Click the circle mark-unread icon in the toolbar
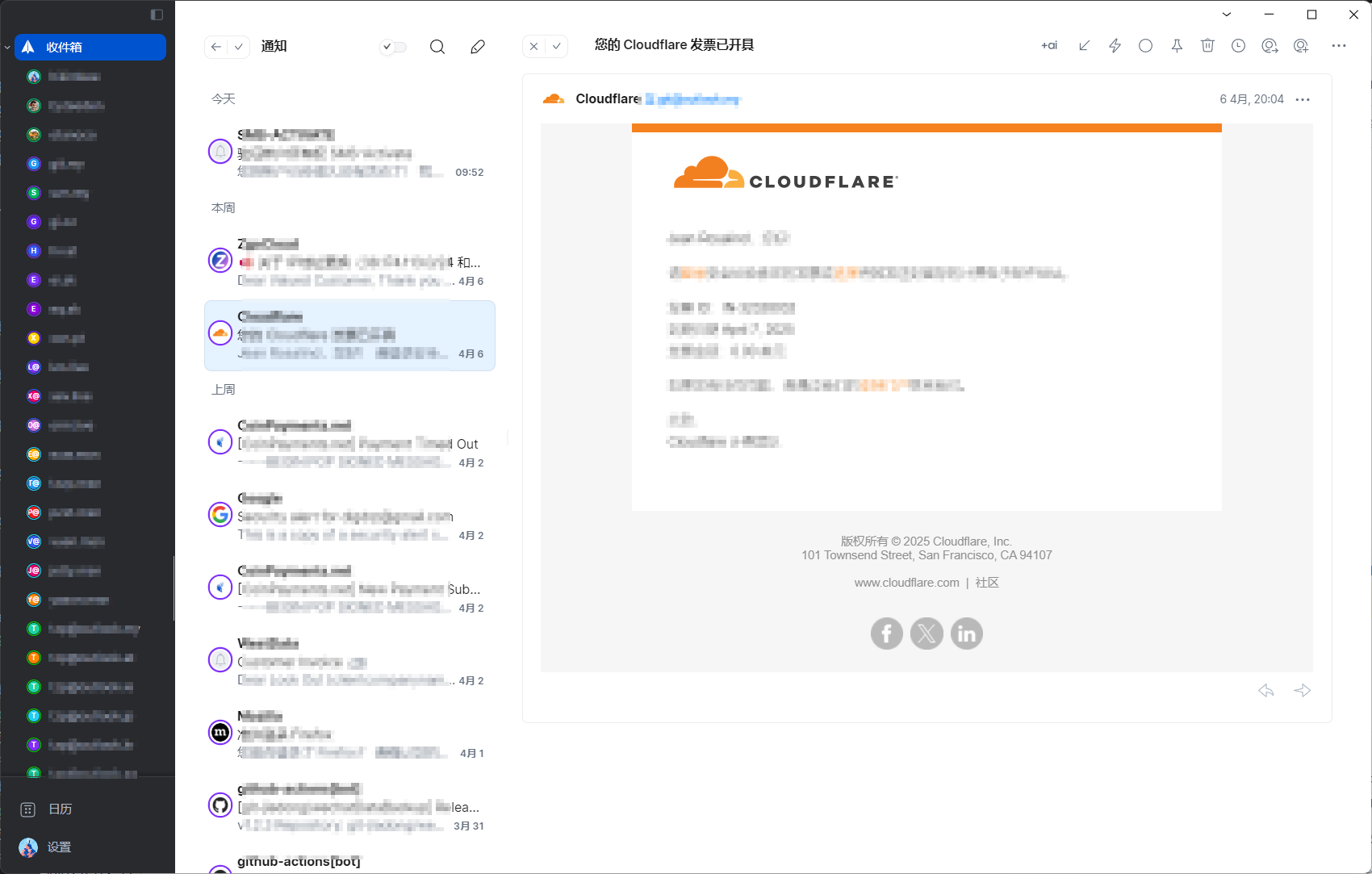Image resolution: width=1372 pixels, height=874 pixels. [x=1145, y=46]
